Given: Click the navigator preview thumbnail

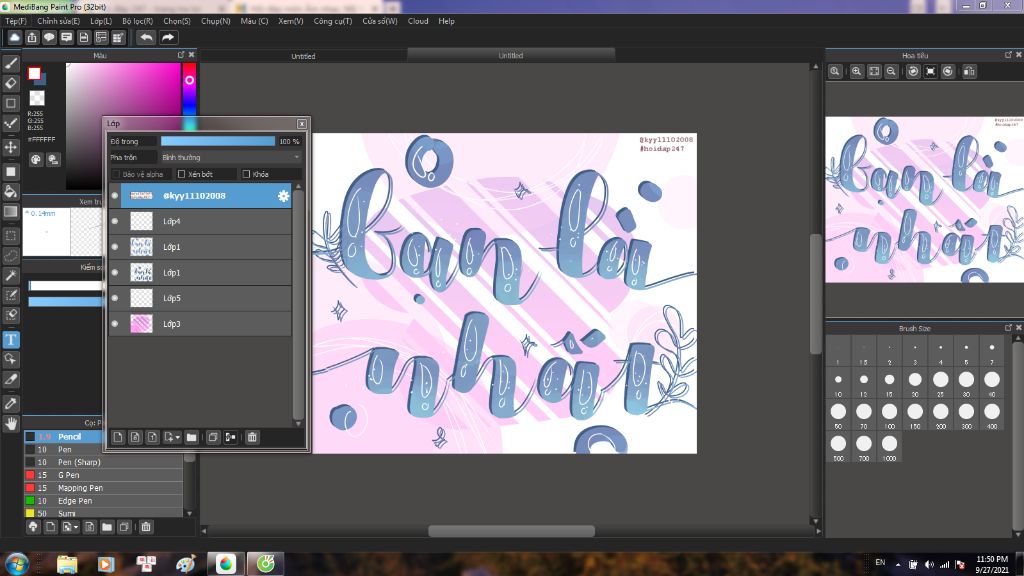Looking at the screenshot, I should [924, 199].
